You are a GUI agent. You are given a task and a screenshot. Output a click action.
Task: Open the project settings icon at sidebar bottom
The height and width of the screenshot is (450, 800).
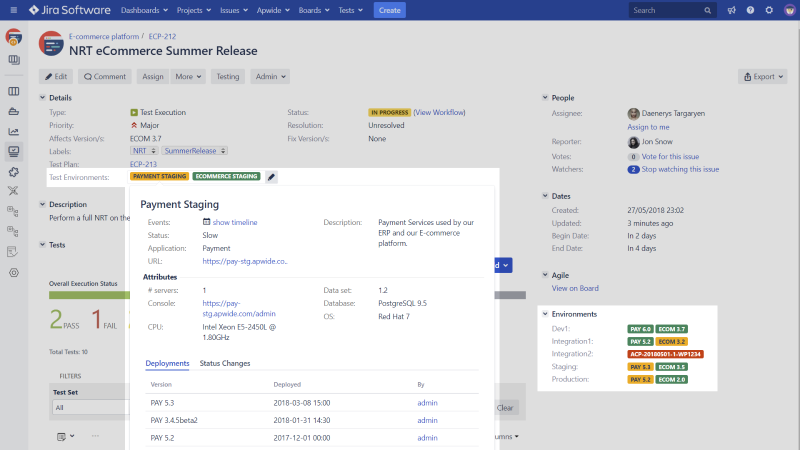14,272
